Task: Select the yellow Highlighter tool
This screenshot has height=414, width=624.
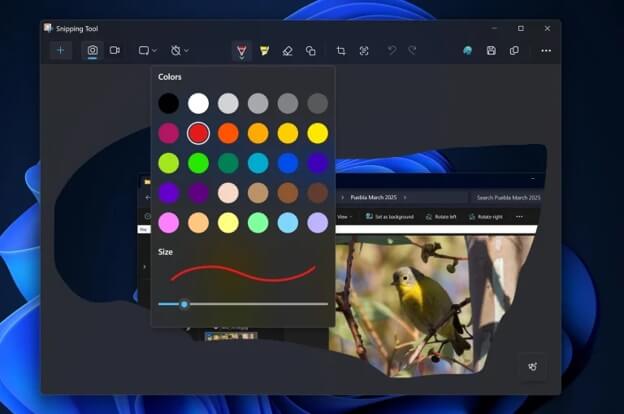Action: [264, 51]
